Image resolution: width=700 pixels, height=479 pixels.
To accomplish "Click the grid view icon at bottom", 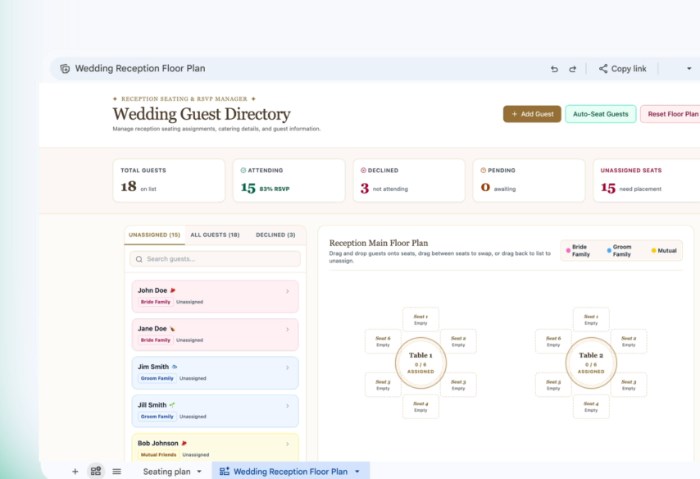I will pos(96,471).
